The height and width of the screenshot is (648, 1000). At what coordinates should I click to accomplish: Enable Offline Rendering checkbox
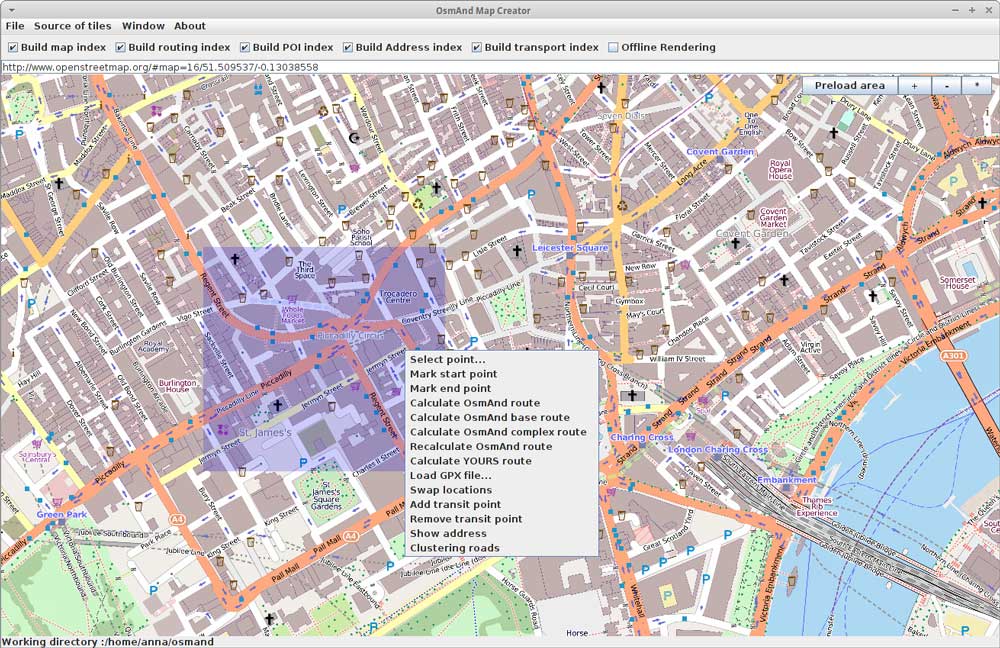coord(613,47)
